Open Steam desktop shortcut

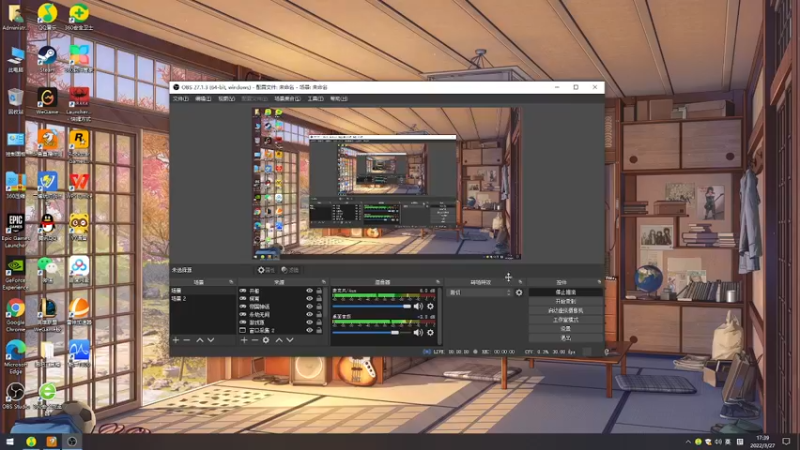[x=47, y=59]
